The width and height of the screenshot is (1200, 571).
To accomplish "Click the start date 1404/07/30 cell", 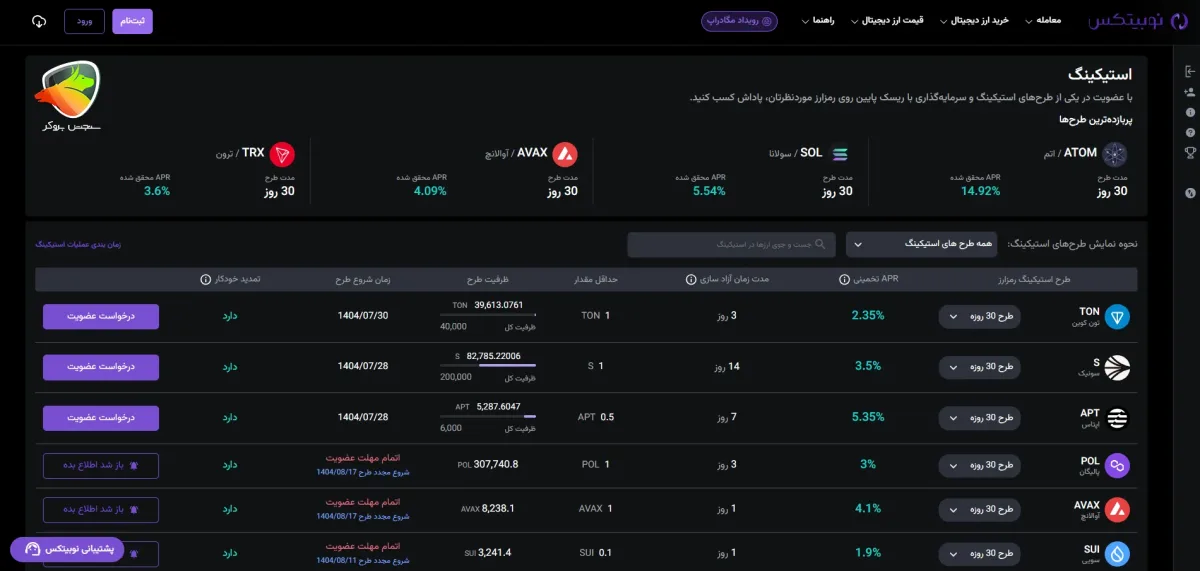I will [362, 316].
